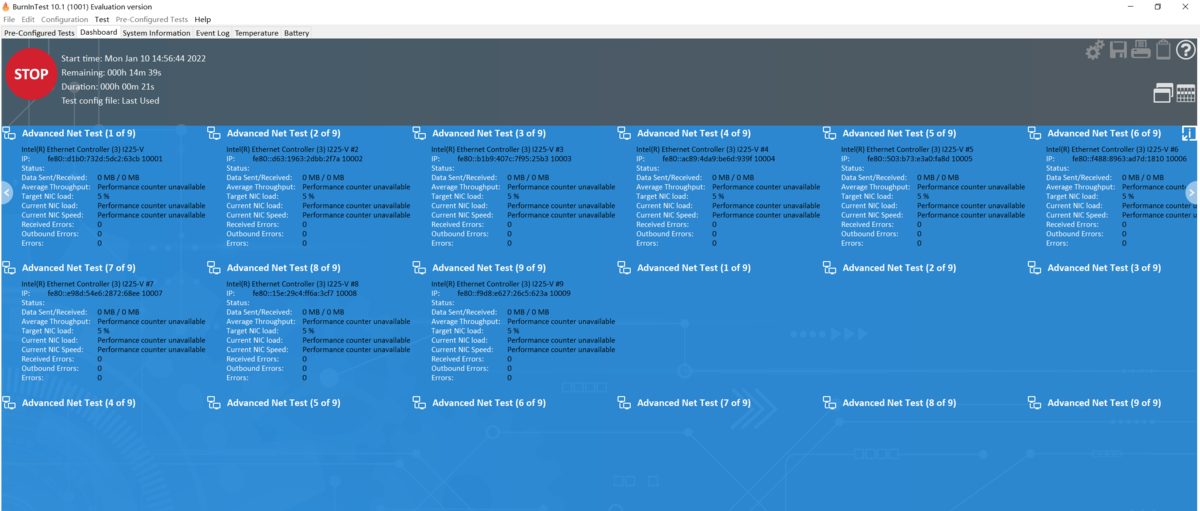Click network icon of test 1 of 9 with IP details

[9, 133]
